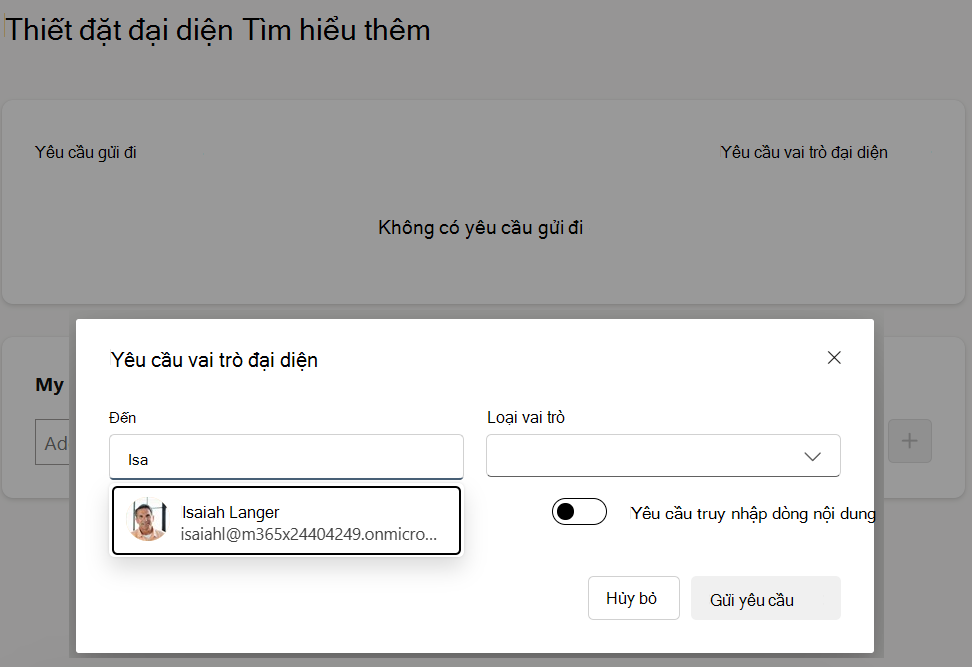Click Isaiah Langer's profile photo
The height and width of the screenshot is (667, 972).
pos(147,519)
